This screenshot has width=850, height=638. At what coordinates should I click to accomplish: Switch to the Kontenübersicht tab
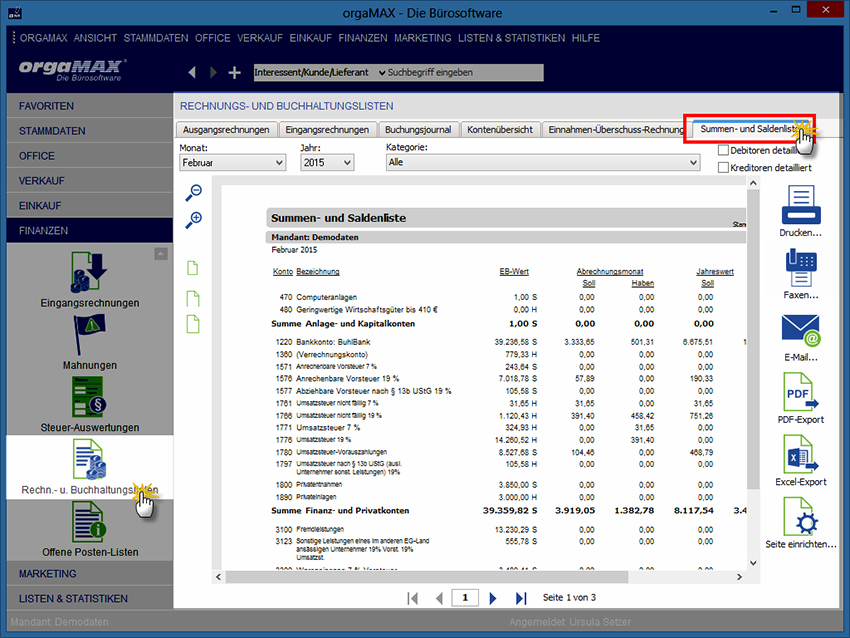click(500, 130)
